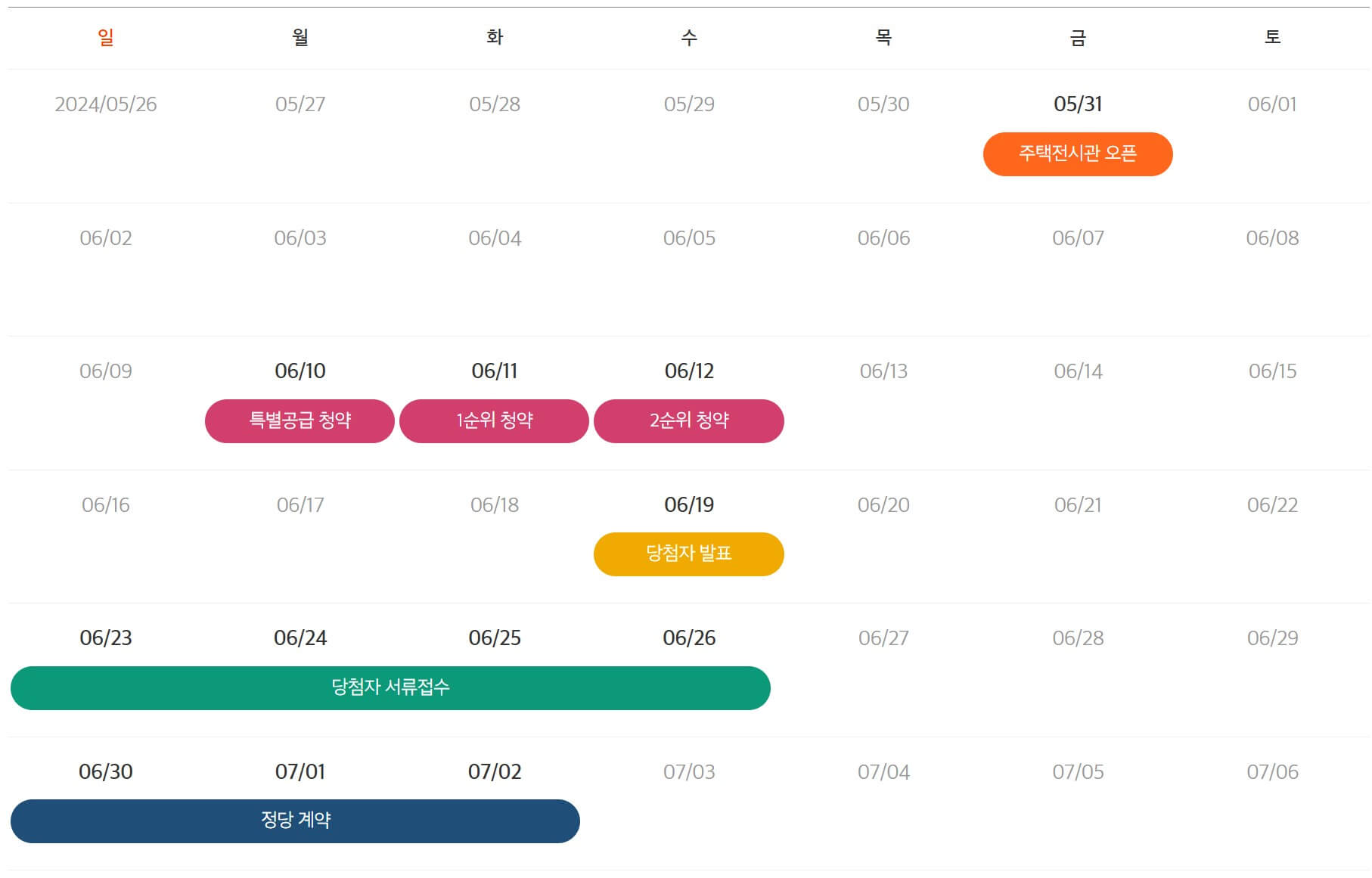Open the 2순위 청약 event on 06/12
This screenshot has width=1372, height=878.
pos(689,420)
